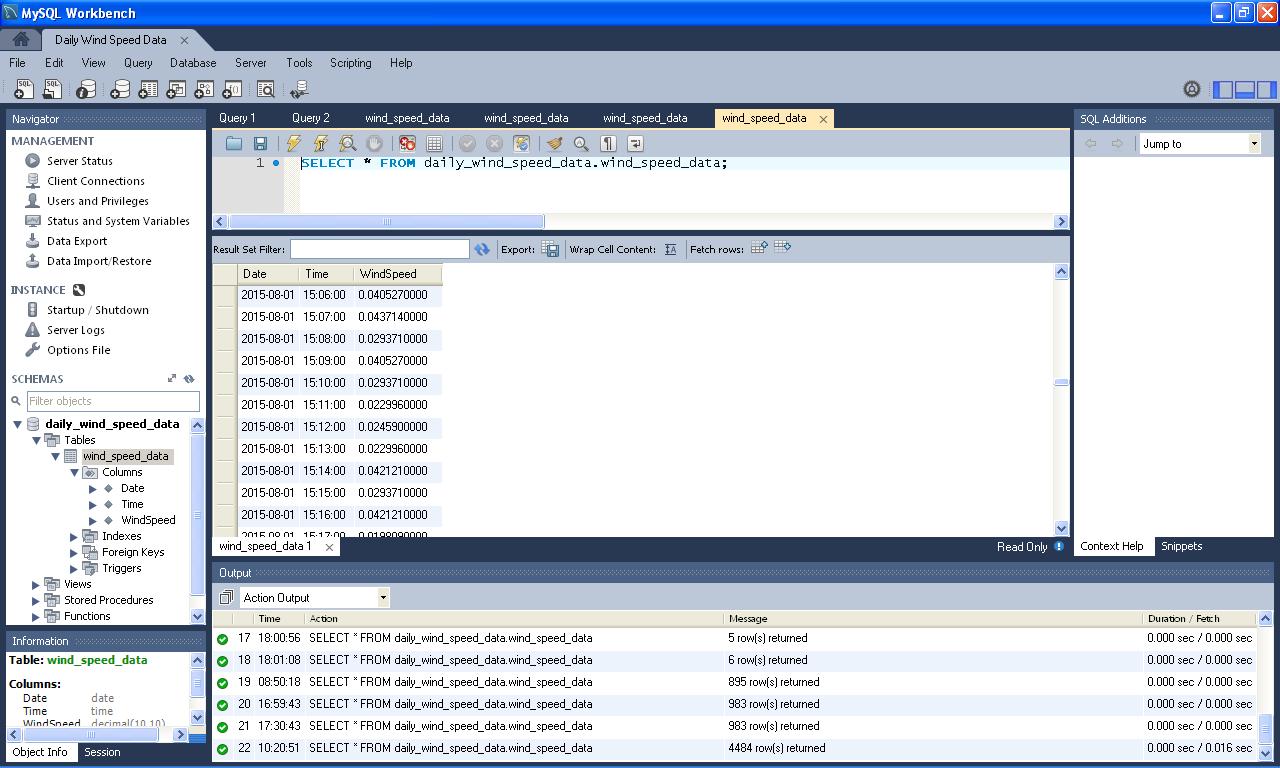The width and height of the screenshot is (1280, 768).
Task: Open Workbench preferences gear icon
Action: tap(1192, 89)
